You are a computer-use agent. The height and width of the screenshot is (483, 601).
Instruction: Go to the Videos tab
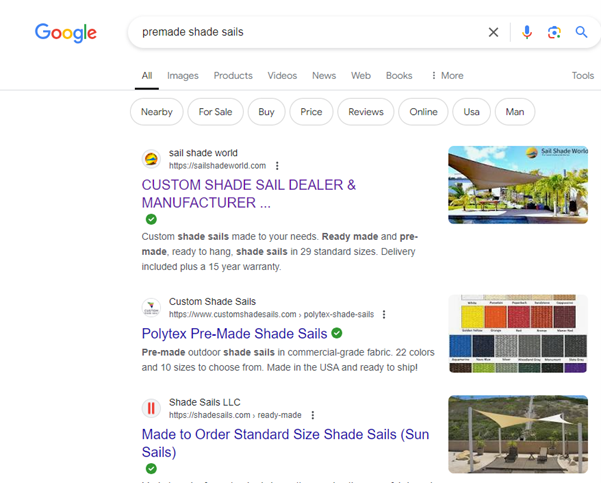(282, 76)
